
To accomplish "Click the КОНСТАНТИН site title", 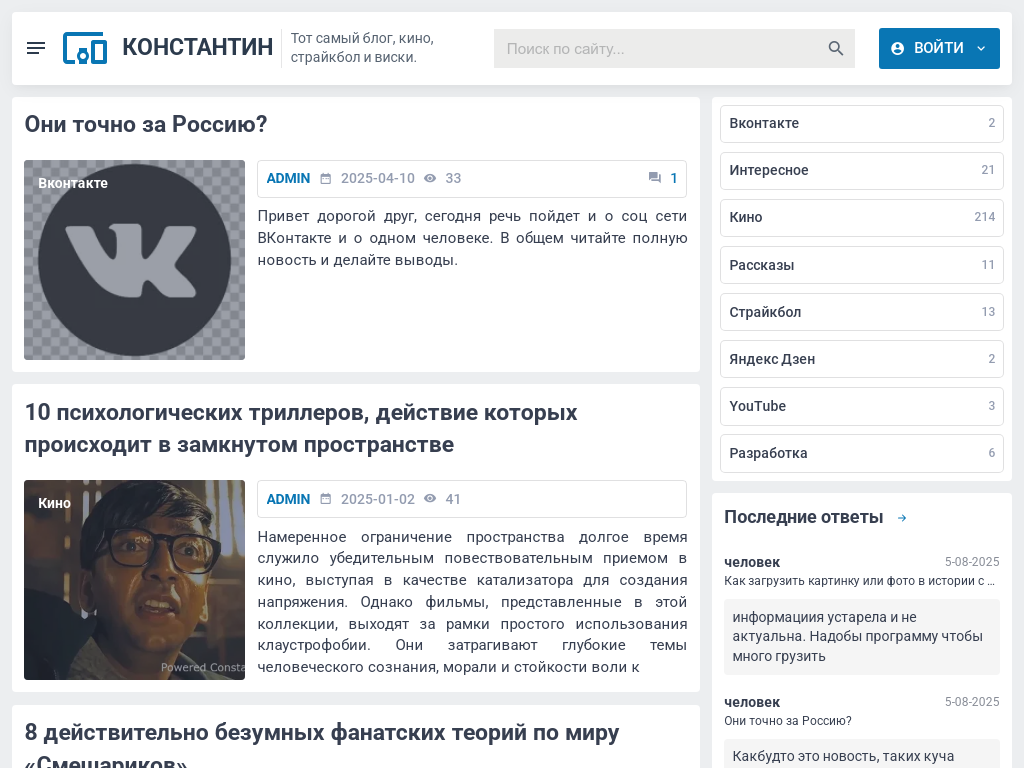I will (197, 47).
